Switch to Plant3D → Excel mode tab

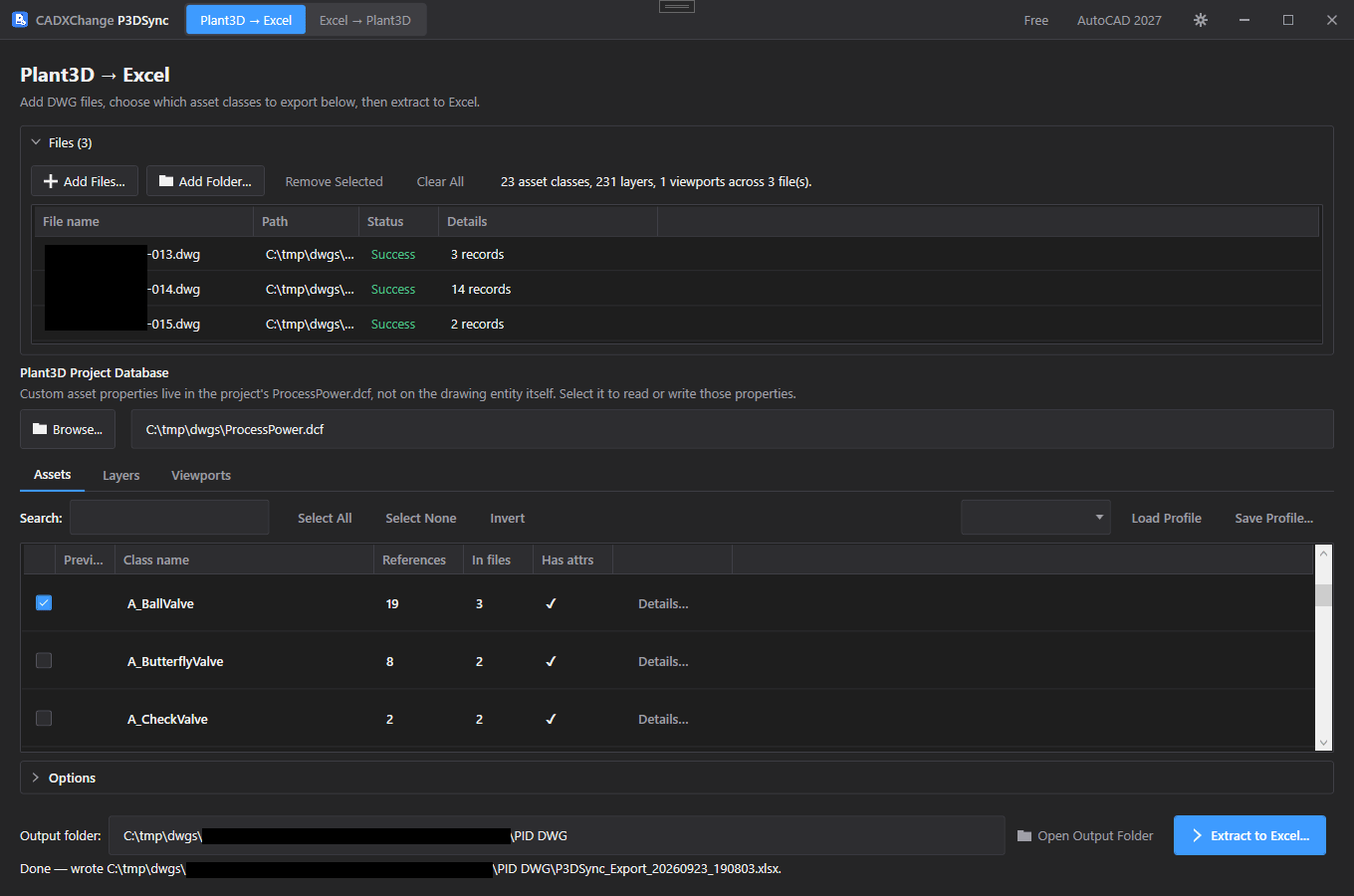pos(246,20)
